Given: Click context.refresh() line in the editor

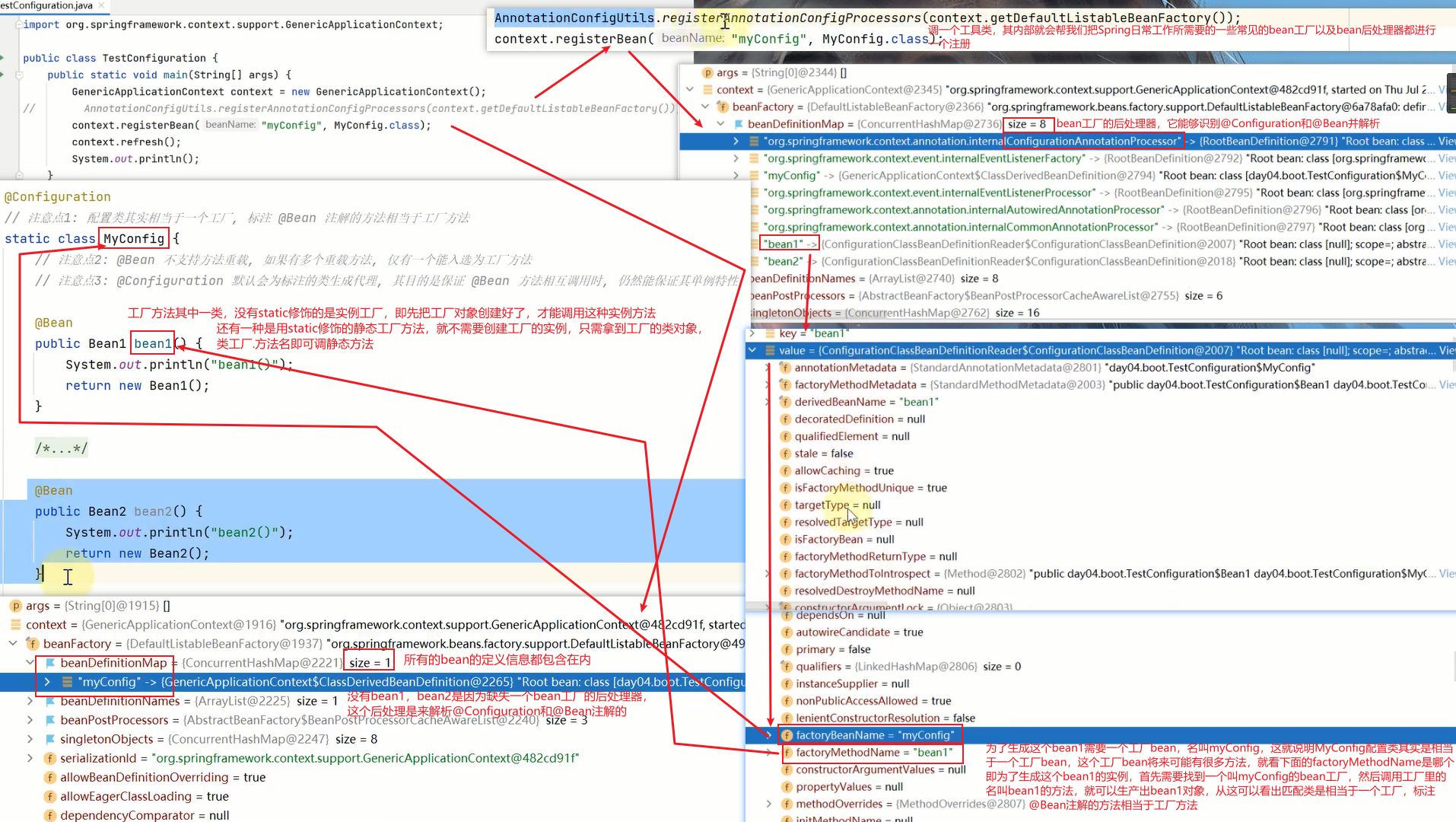Looking at the screenshot, I should coord(126,142).
